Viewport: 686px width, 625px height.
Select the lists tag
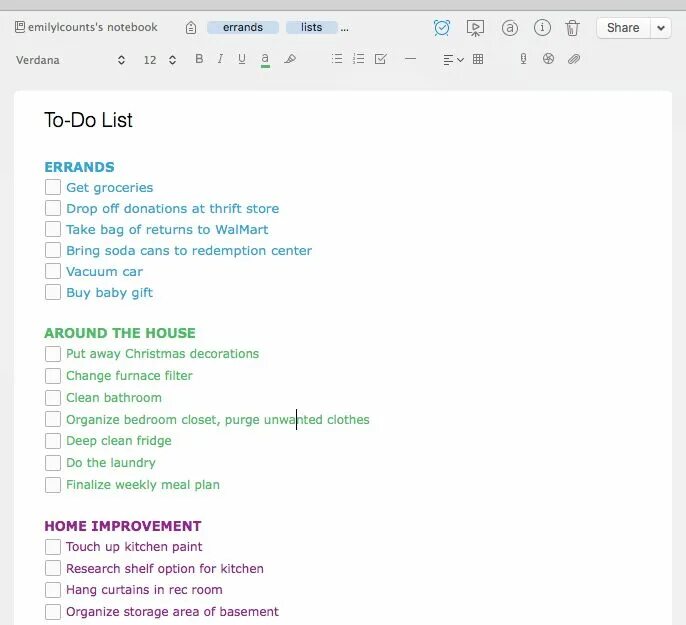(311, 28)
